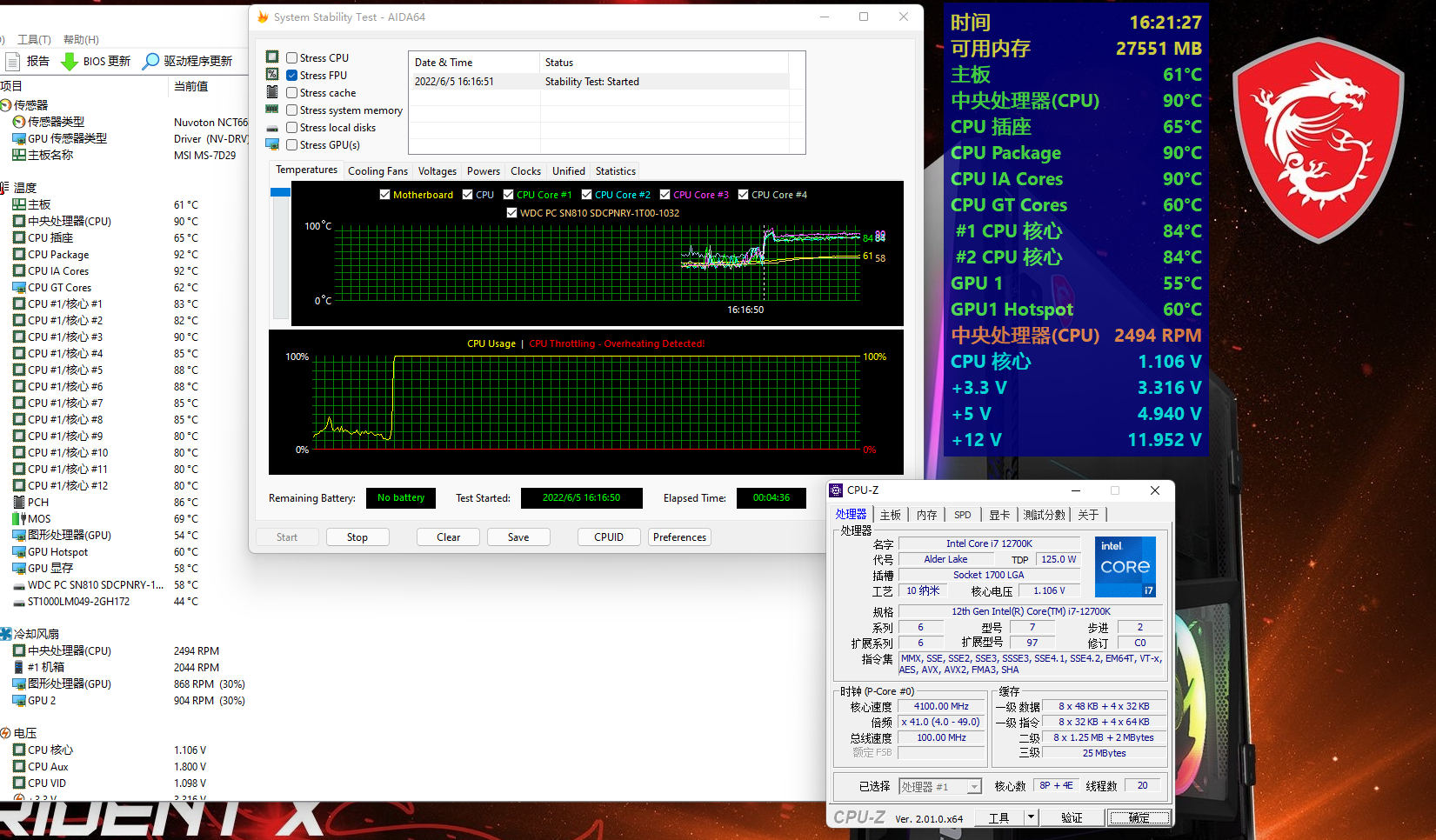Toggle CPU Core #1 graph checkbox
The height and width of the screenshot is (840, 1436).
point(509,195)
